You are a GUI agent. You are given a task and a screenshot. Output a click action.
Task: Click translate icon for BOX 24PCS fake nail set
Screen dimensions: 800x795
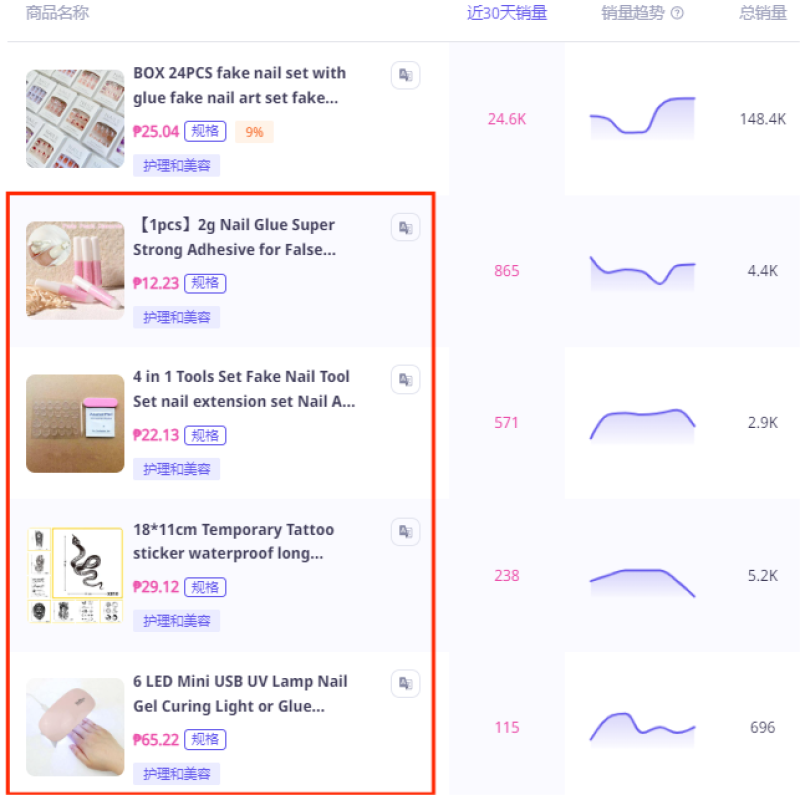[x=406, y=76]
